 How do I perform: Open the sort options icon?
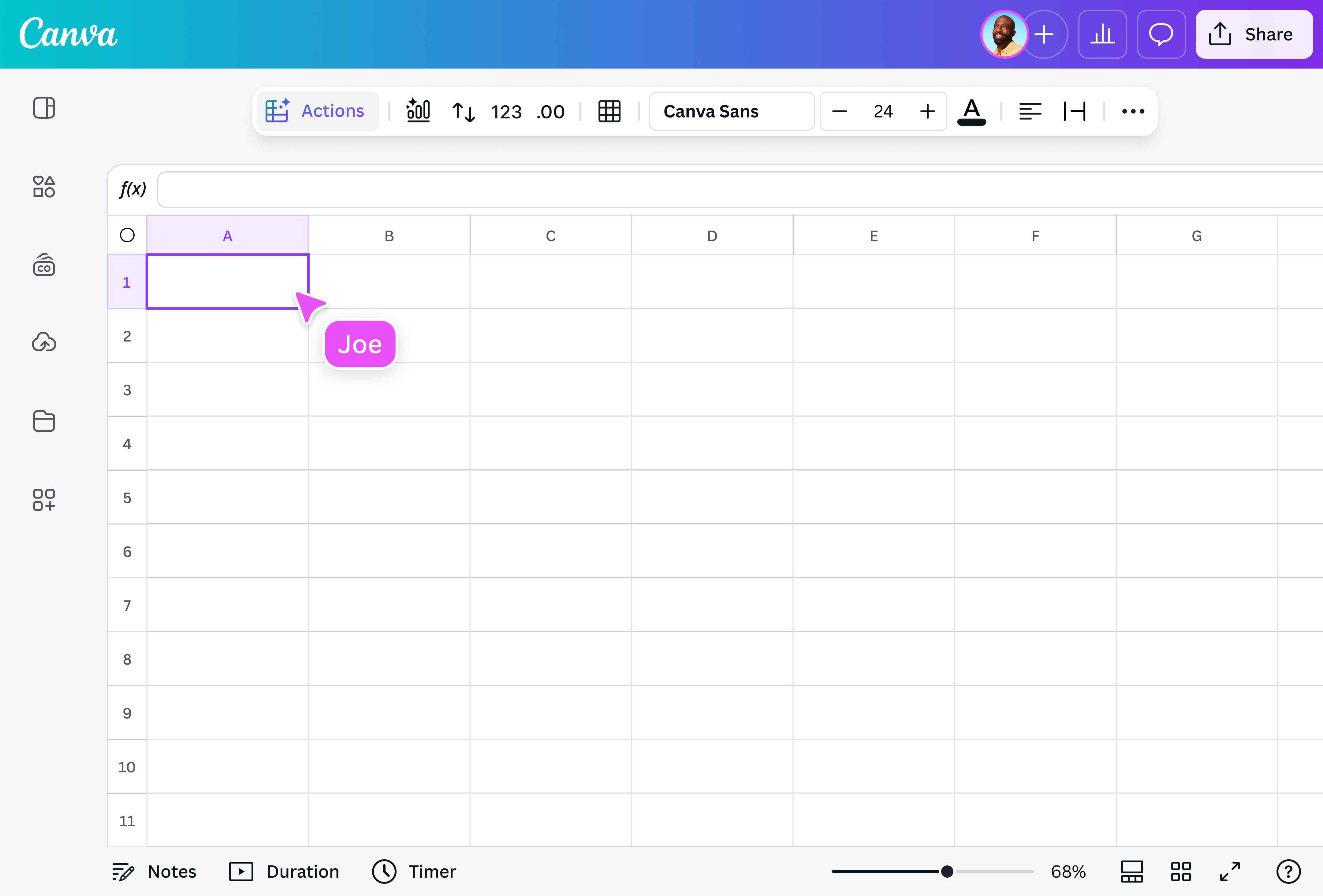(x=464, y=111)
